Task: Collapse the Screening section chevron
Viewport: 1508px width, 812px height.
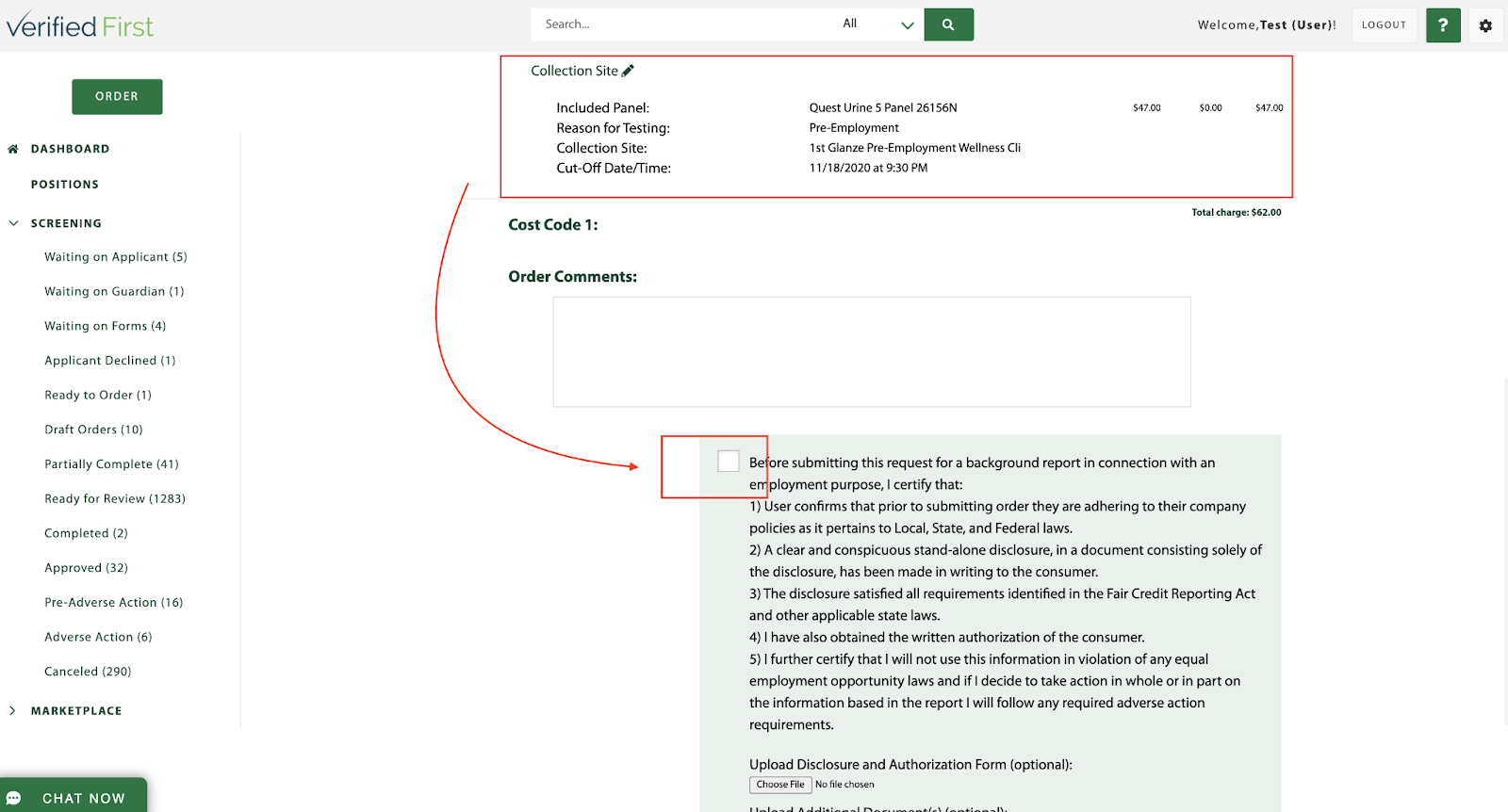Action: pos(13,223)
